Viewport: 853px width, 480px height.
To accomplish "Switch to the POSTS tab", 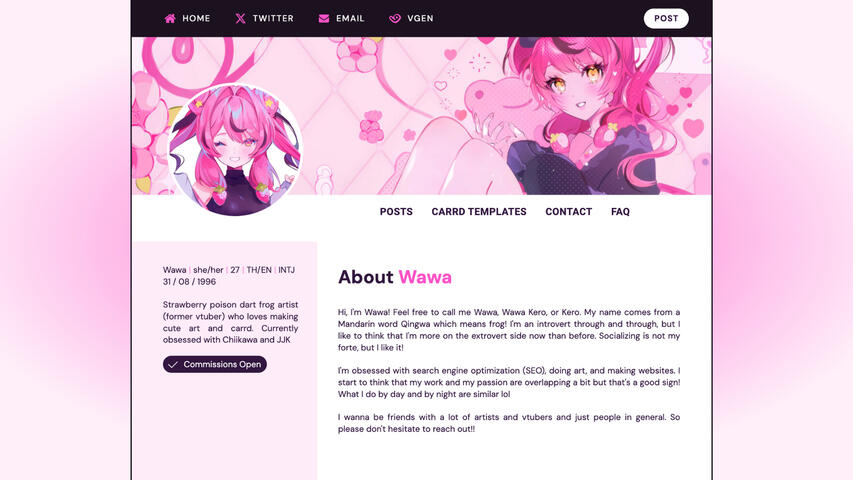I will [x=396, y=212].
